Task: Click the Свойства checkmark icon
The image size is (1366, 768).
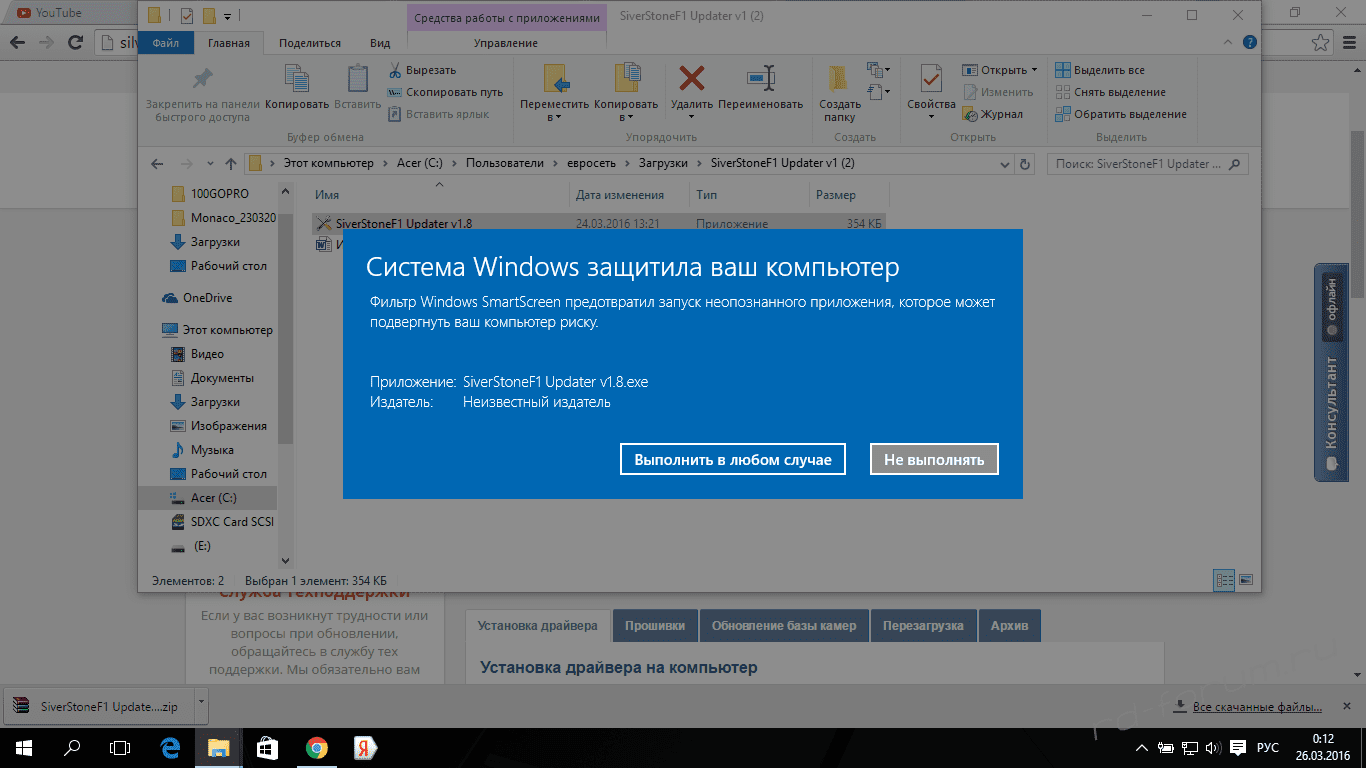Action: click(x=932, y=79)
